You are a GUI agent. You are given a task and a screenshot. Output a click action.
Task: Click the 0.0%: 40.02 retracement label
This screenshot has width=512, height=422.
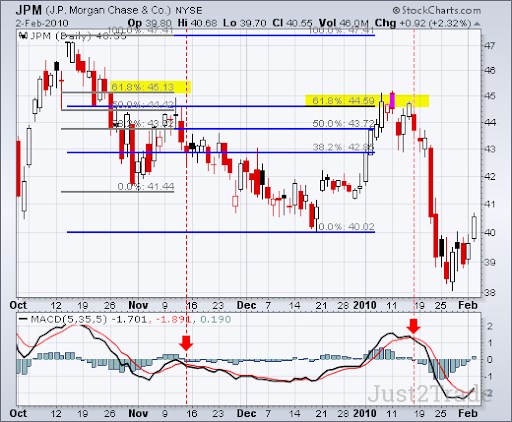346,227
